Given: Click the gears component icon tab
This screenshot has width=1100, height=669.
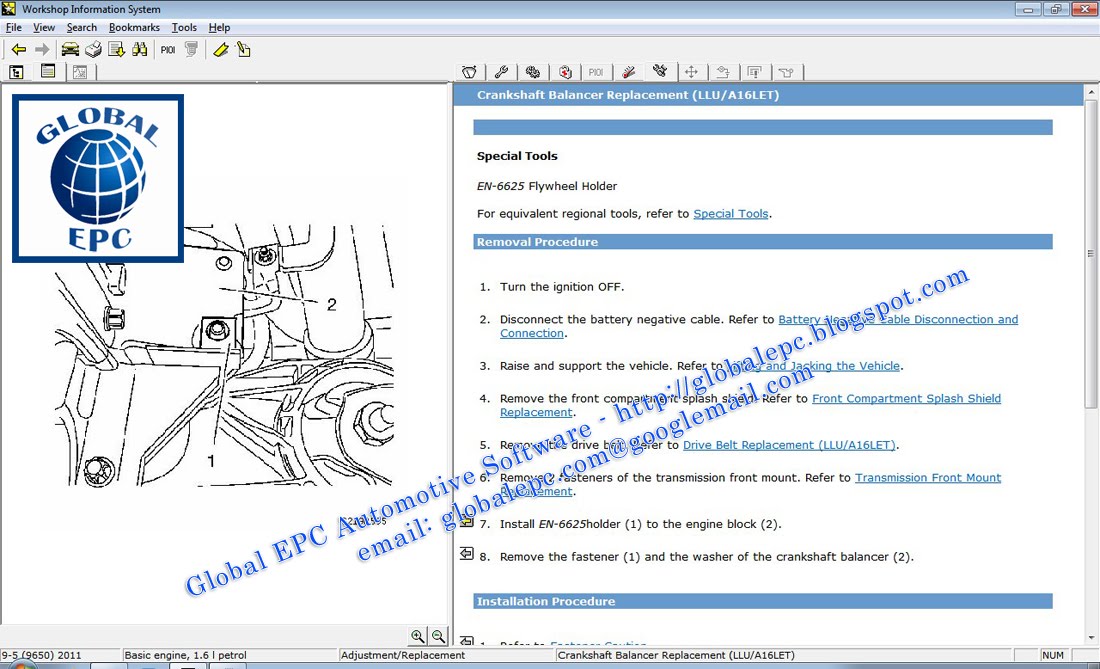Looking at the screenshot, I should pos(533,72).
